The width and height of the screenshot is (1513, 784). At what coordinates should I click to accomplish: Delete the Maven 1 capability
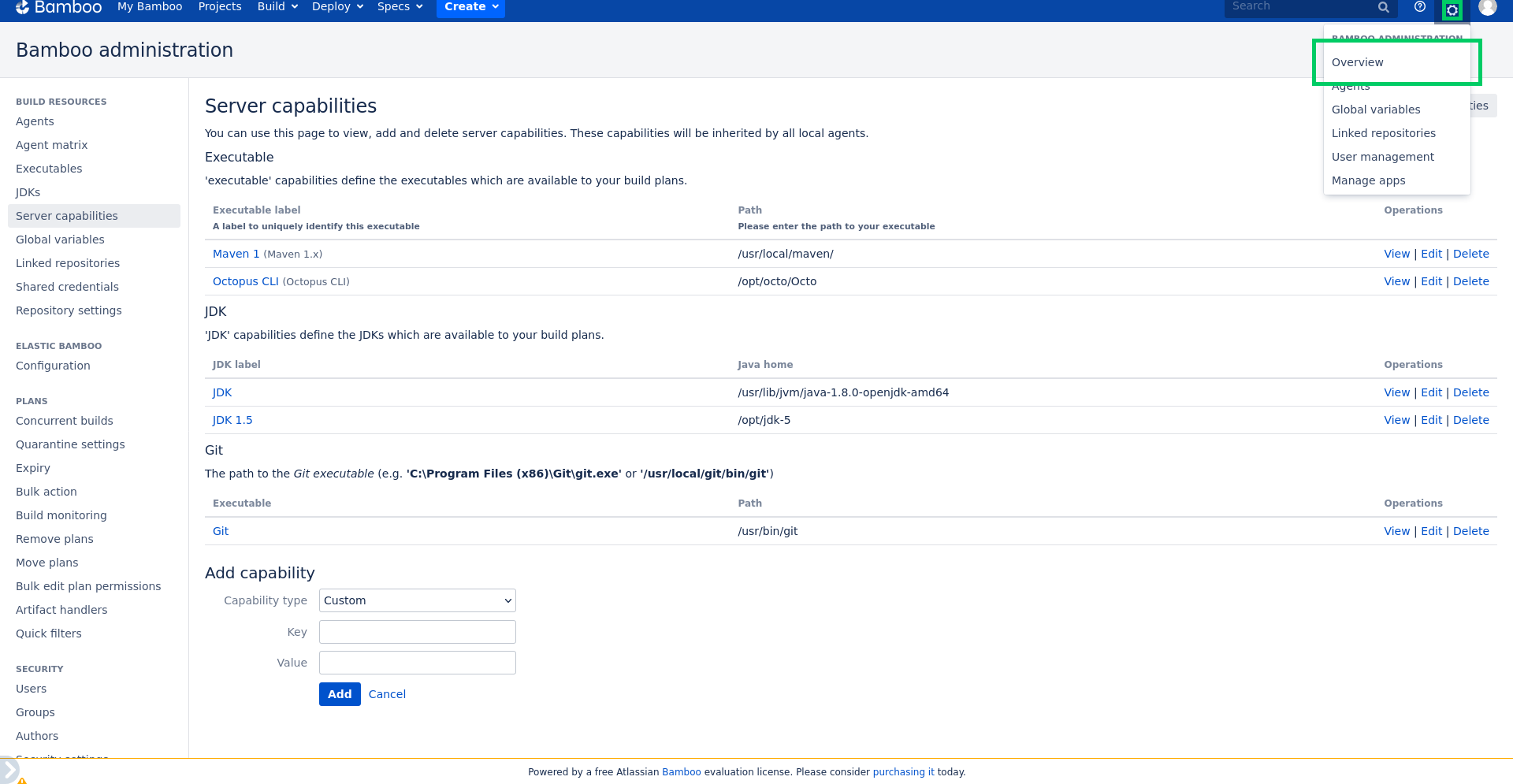[x=1470, y=254]
